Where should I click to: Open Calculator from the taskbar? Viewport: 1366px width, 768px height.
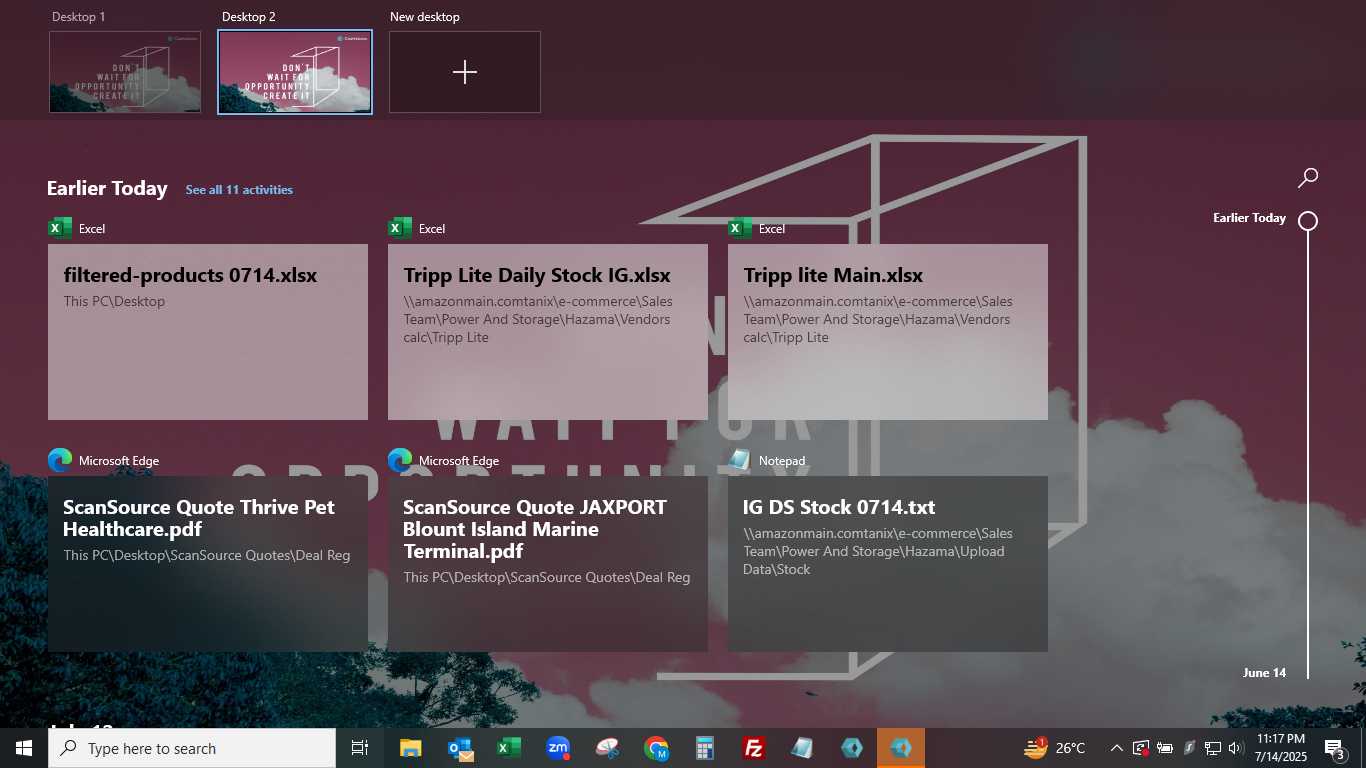[705, 748]
